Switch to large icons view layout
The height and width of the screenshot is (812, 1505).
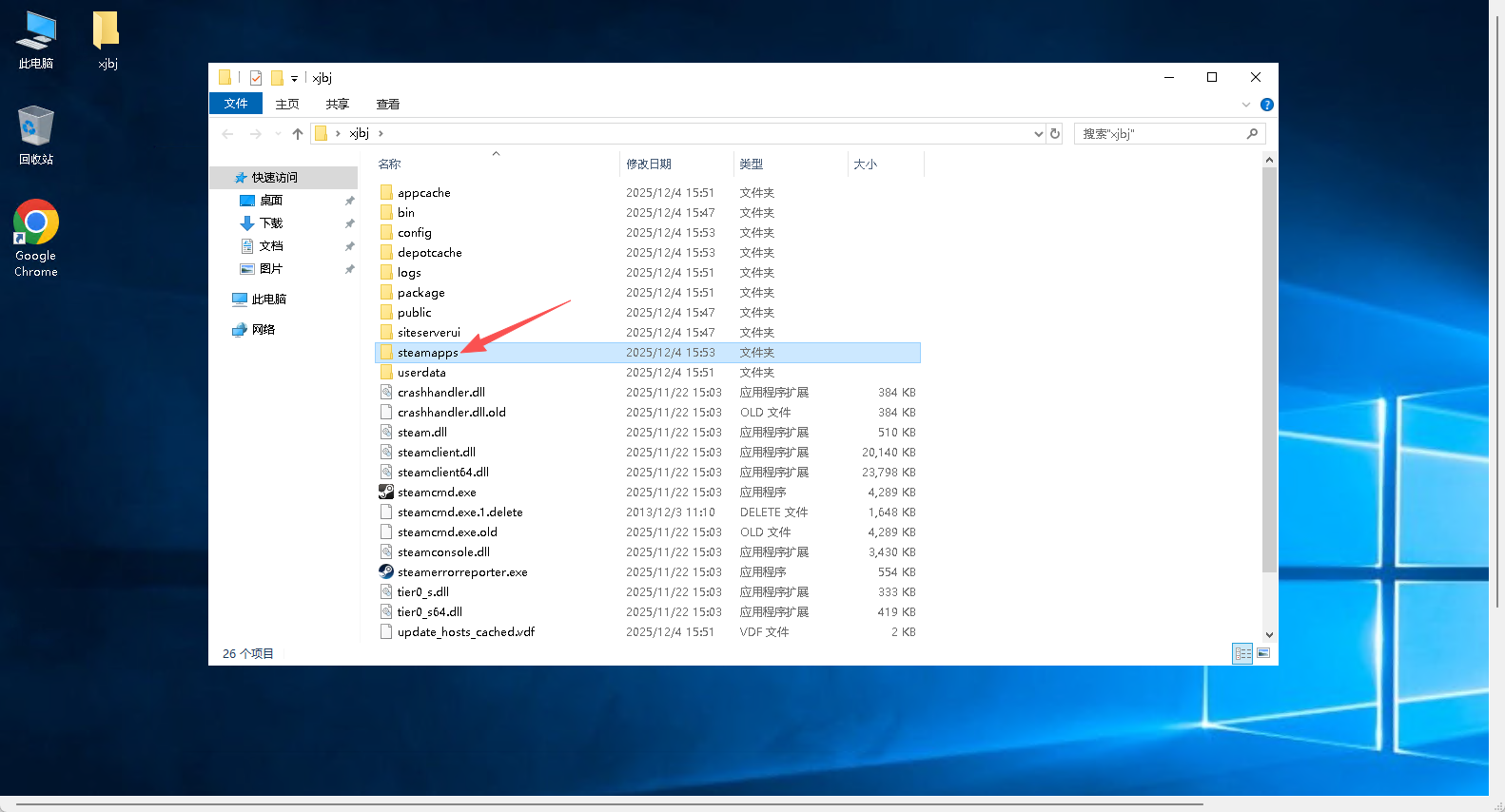pos(1263,653)
